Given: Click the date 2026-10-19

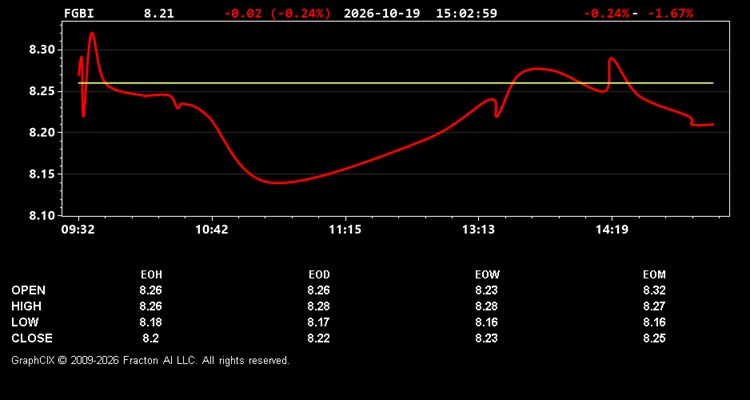Looking at the screenshot, I should point(382,13).
